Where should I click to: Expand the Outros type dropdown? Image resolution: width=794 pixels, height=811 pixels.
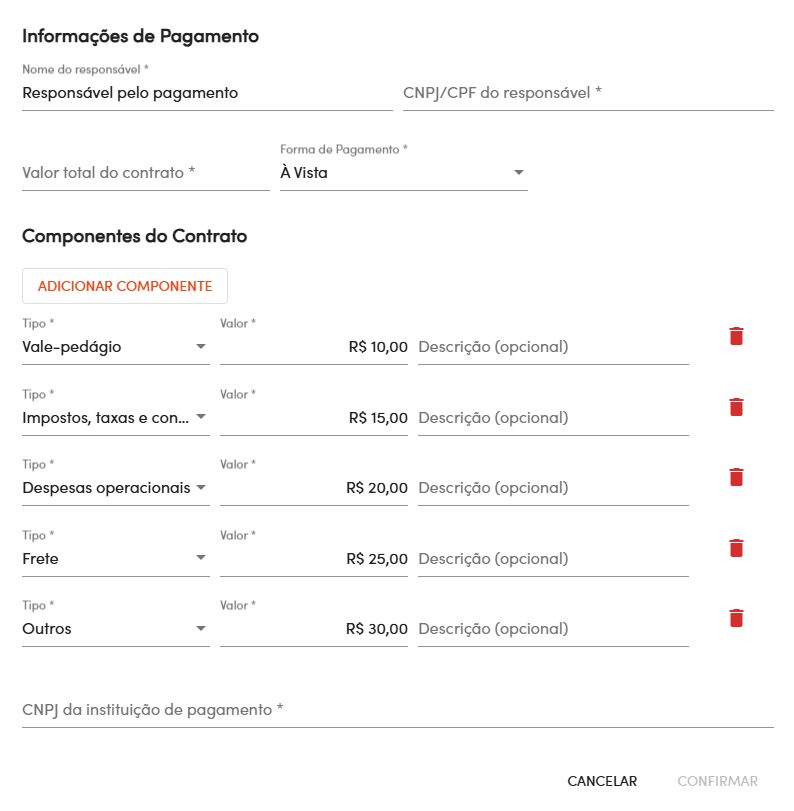[115, 629]
